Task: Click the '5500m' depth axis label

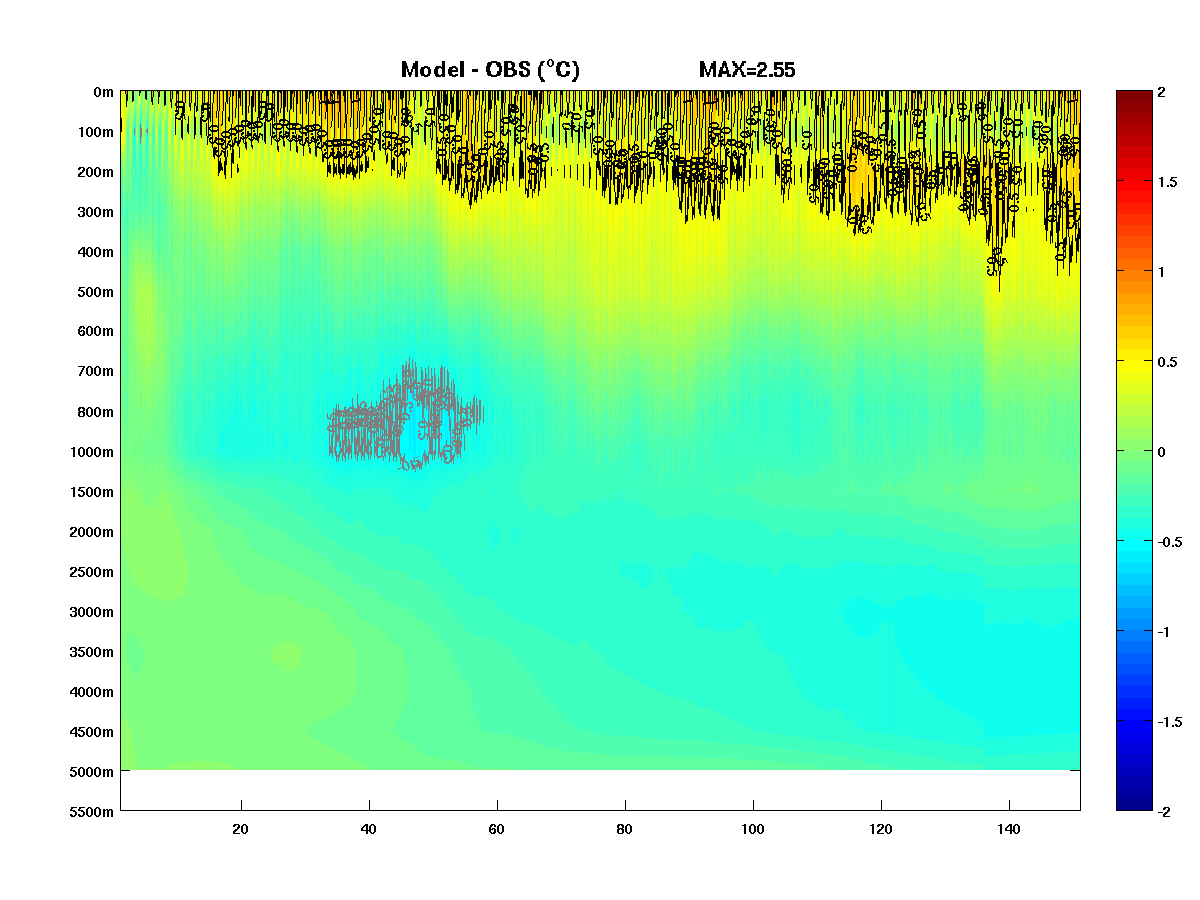Action: click(92, 812)
